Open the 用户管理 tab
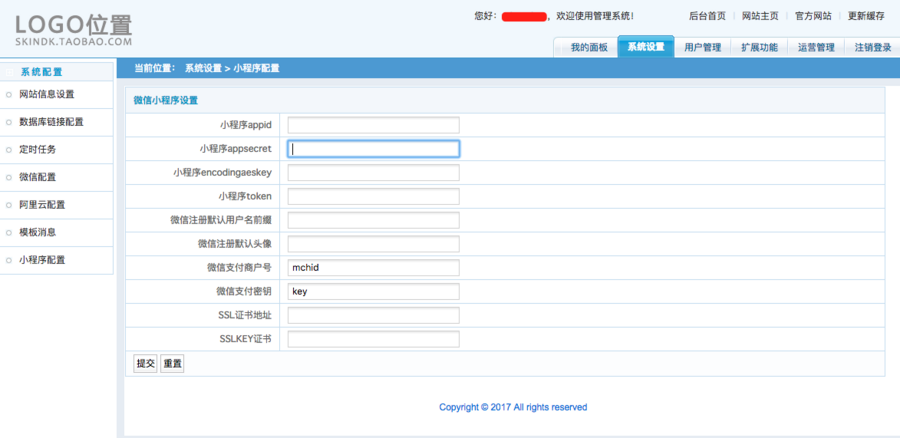 [703, 48]
